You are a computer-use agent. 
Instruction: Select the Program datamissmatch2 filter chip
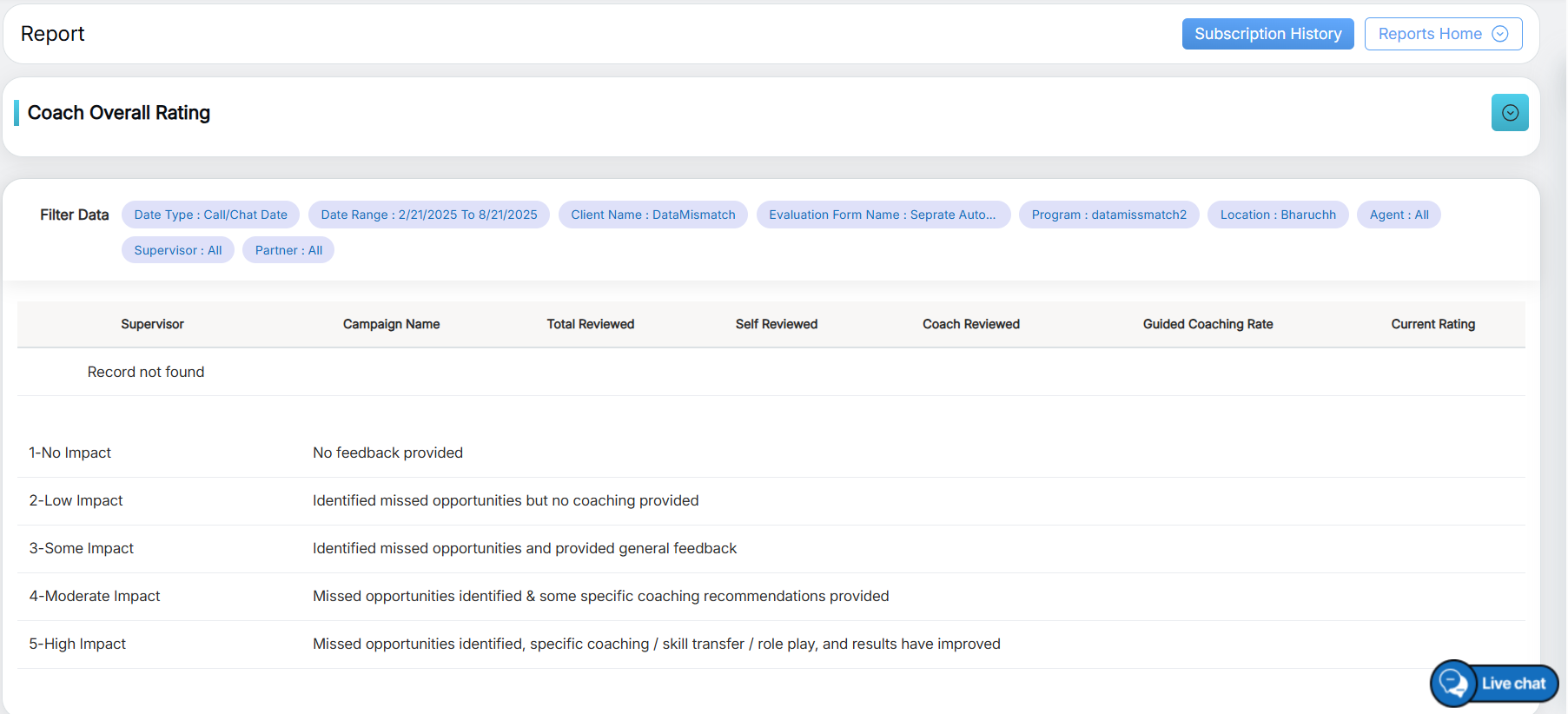point(1108,215)
